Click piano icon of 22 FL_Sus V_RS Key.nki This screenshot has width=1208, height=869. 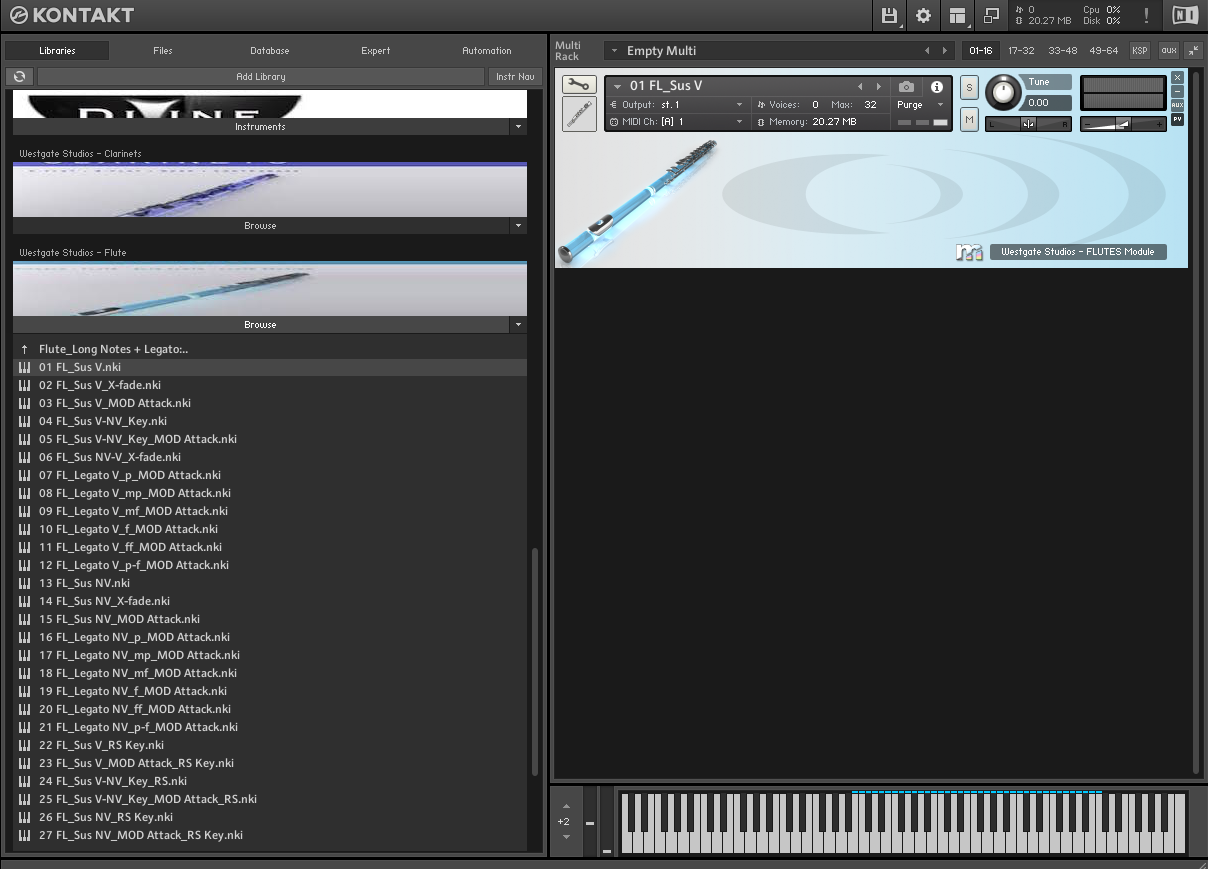(x=24, y=745)
